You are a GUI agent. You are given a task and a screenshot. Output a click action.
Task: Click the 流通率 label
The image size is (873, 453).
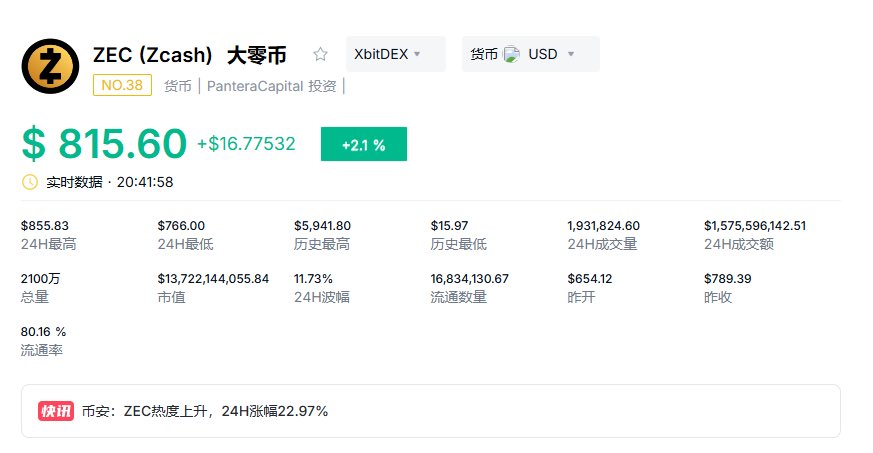coord(42,350)
